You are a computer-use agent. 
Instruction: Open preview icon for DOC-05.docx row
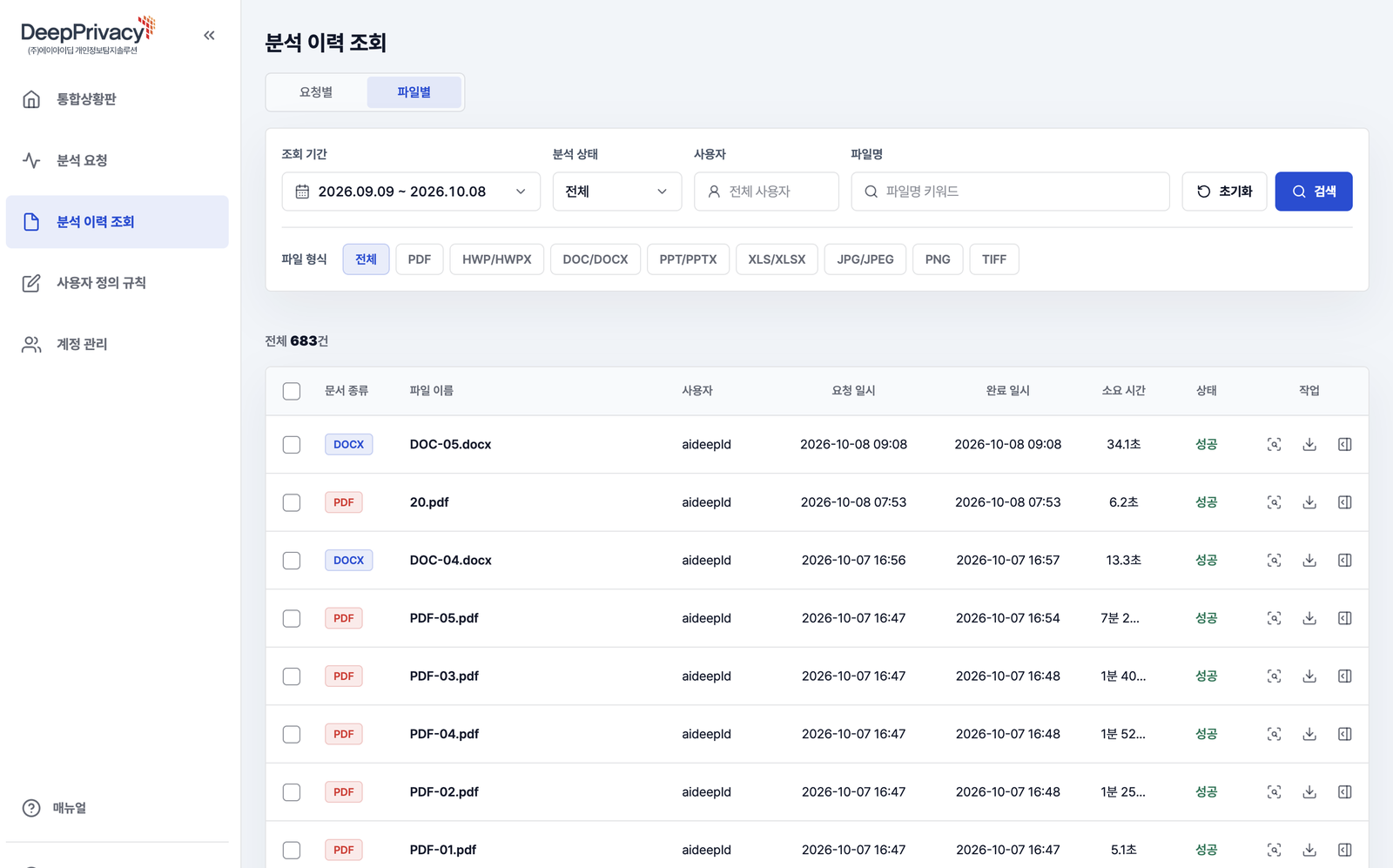click(1274, 445)
